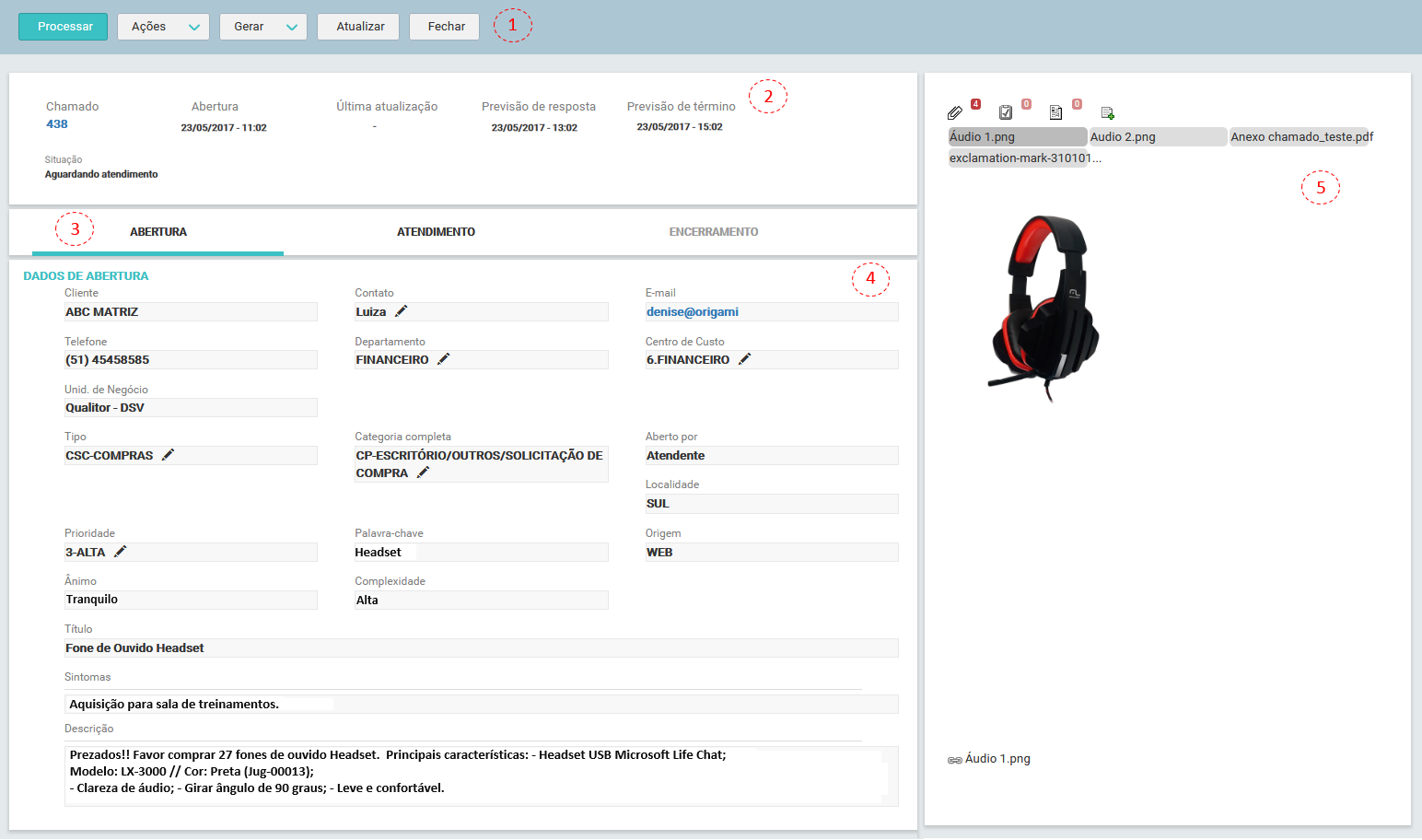
Task: Open the clipboard checklist icon
Action: click(x=1006, y=112)
